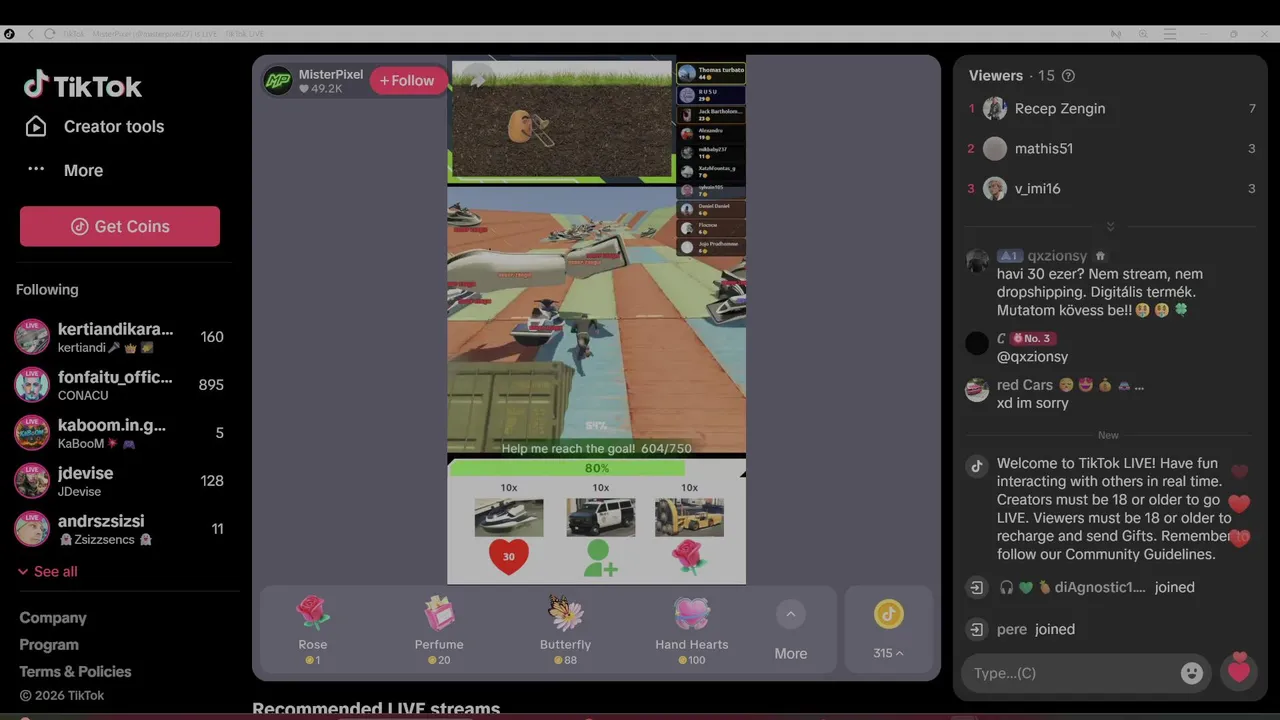Expand the viewer ranking list chevron
Image resolution: width=1280 pixels, height=720 pixels.
[x=1110, y=226]
